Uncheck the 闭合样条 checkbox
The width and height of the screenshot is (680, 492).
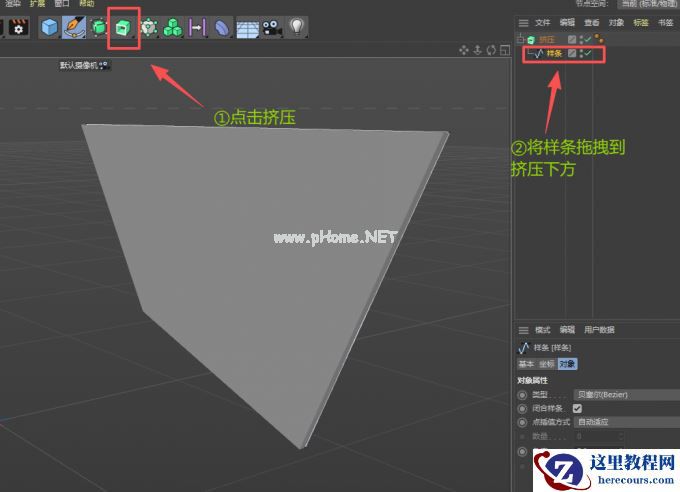point(577,409)
